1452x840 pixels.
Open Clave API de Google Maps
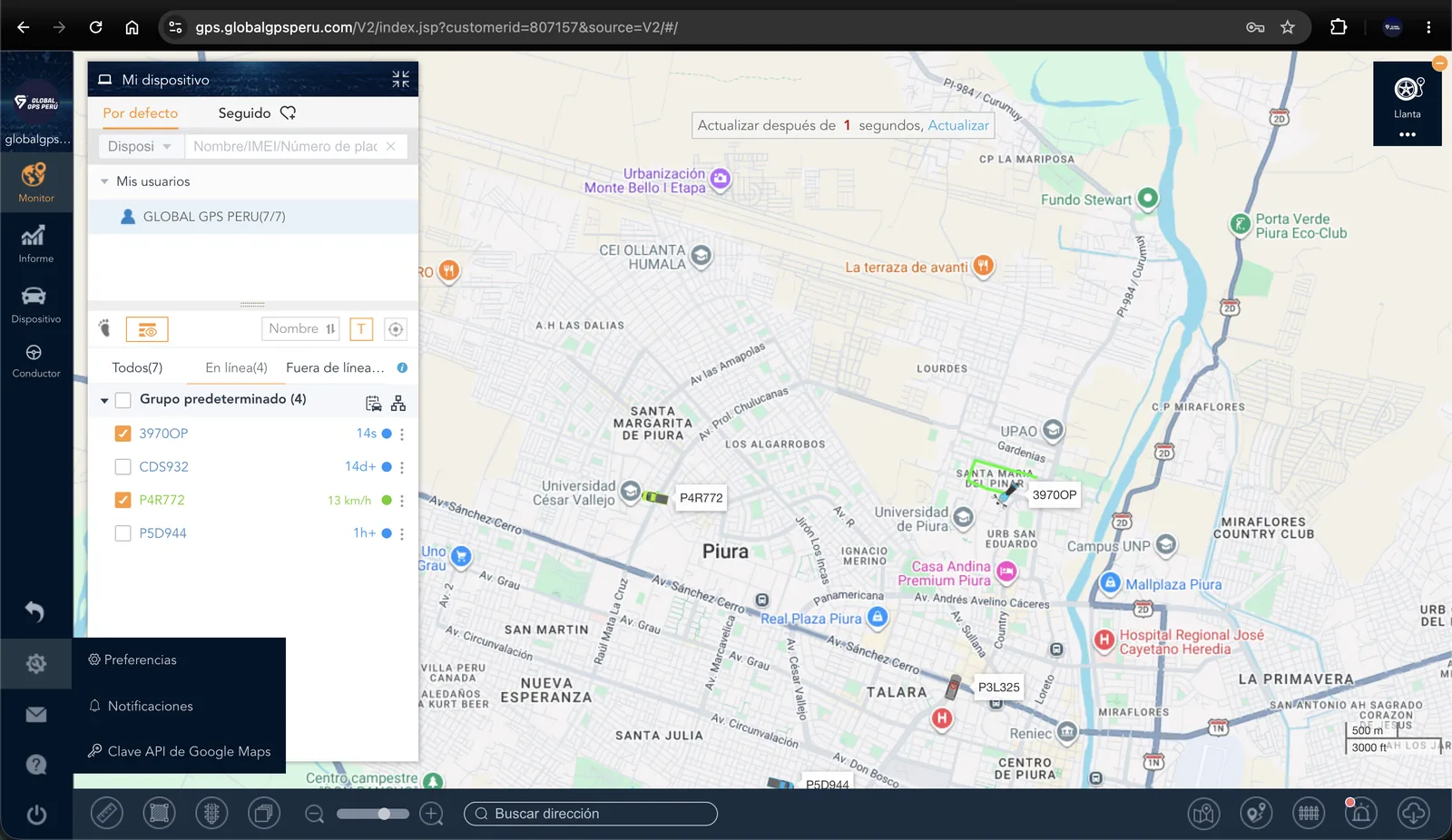pos(180,751)
